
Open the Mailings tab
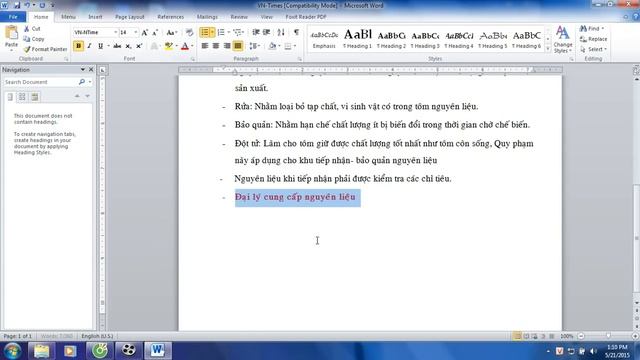click(207, 17)
